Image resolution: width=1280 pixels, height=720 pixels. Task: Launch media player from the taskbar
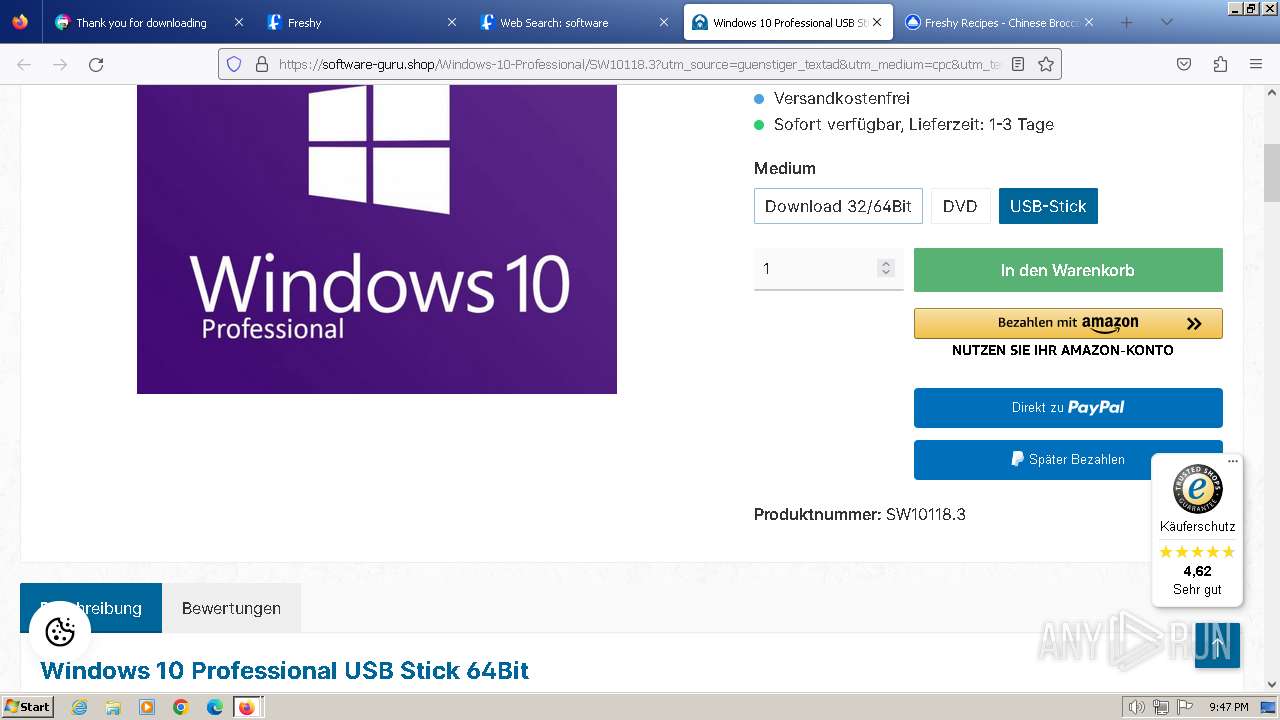[x=147, y=707]
